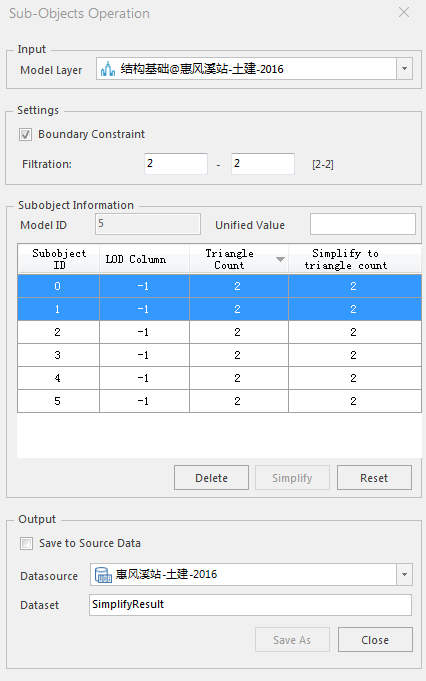Screen dimensions: 426x681
Task: Click the Subobject ID column header
Action: (59, 259)
